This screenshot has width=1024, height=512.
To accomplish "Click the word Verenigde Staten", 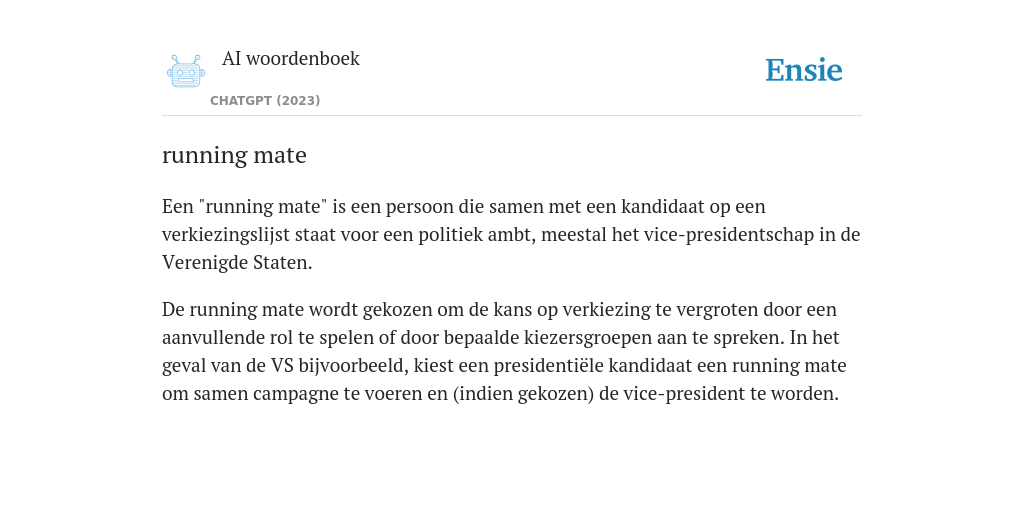I will tap(236, 263).
